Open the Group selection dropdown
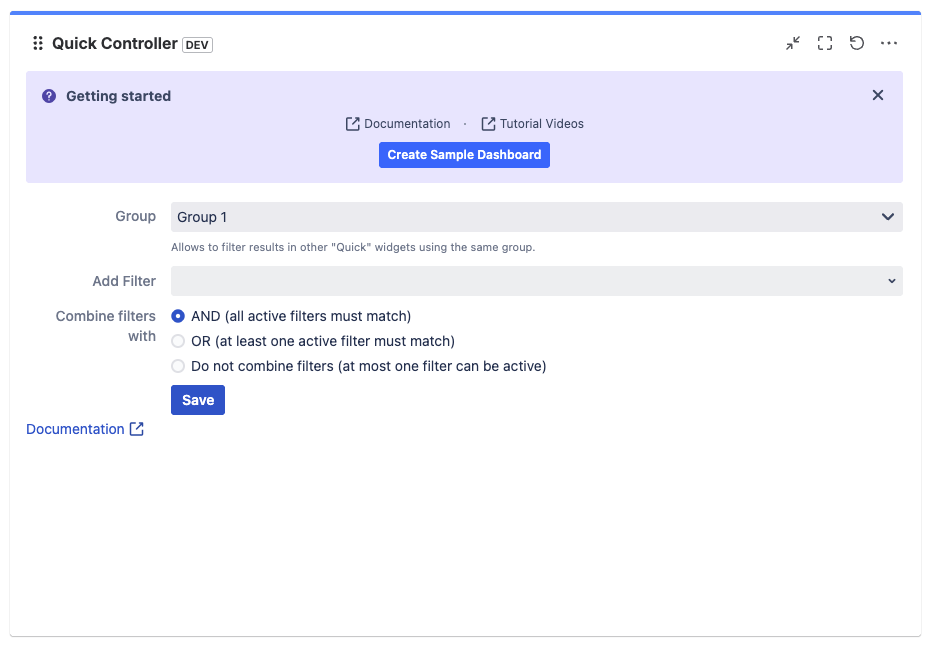Viewport: 931px width, 646px height. pyautogui.click(x=535, y=216)
